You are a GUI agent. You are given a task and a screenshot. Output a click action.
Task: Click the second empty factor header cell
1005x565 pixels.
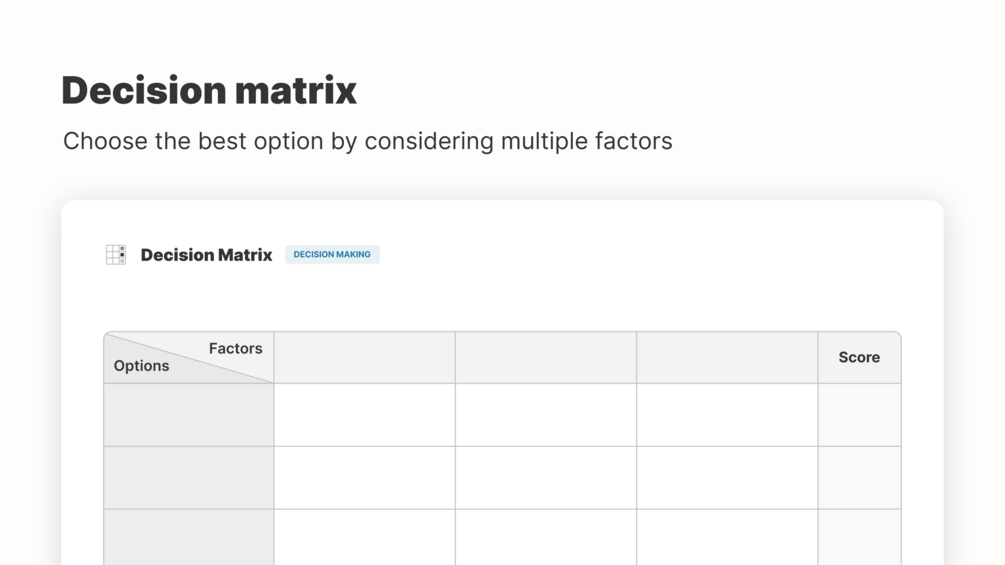pos(546,358)
